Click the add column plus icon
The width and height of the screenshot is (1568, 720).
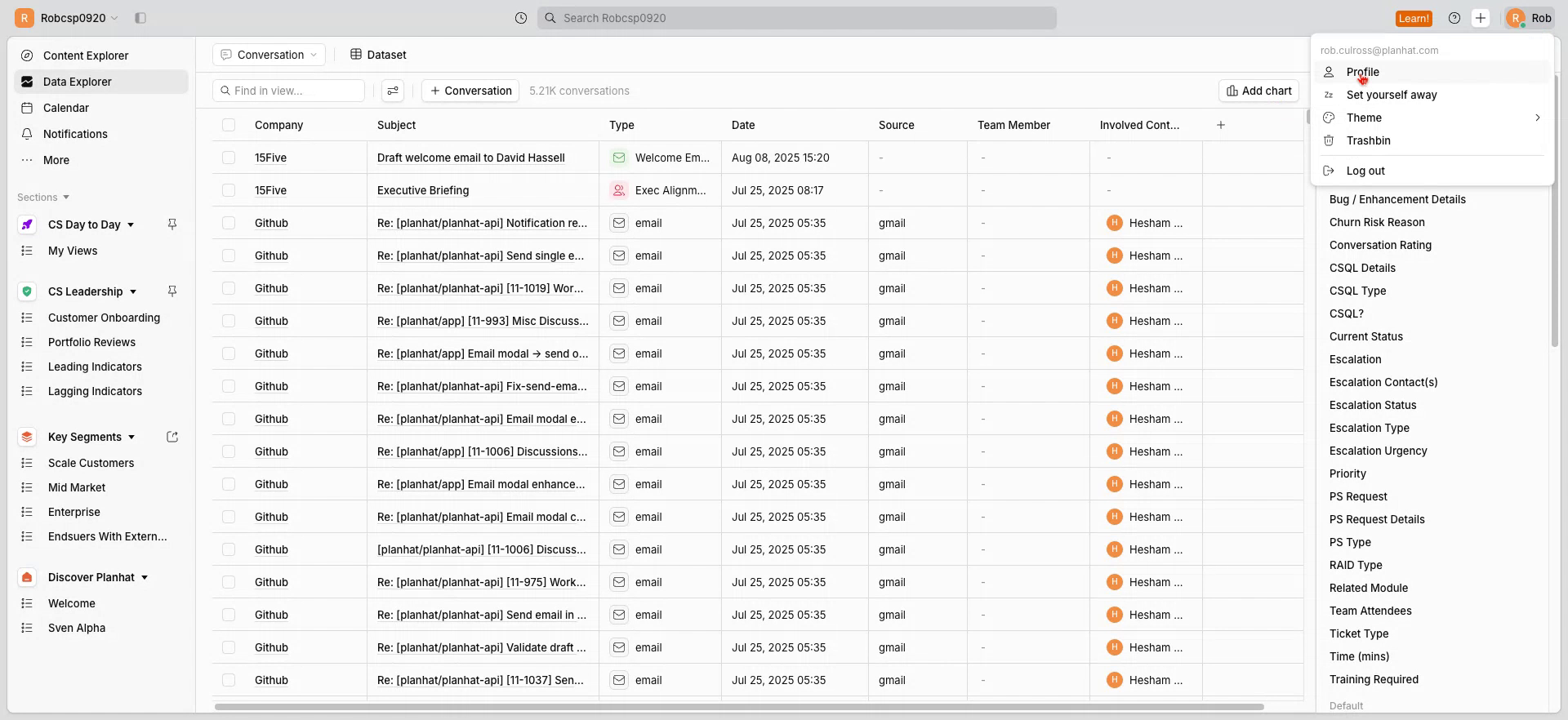coord(1221,125)
